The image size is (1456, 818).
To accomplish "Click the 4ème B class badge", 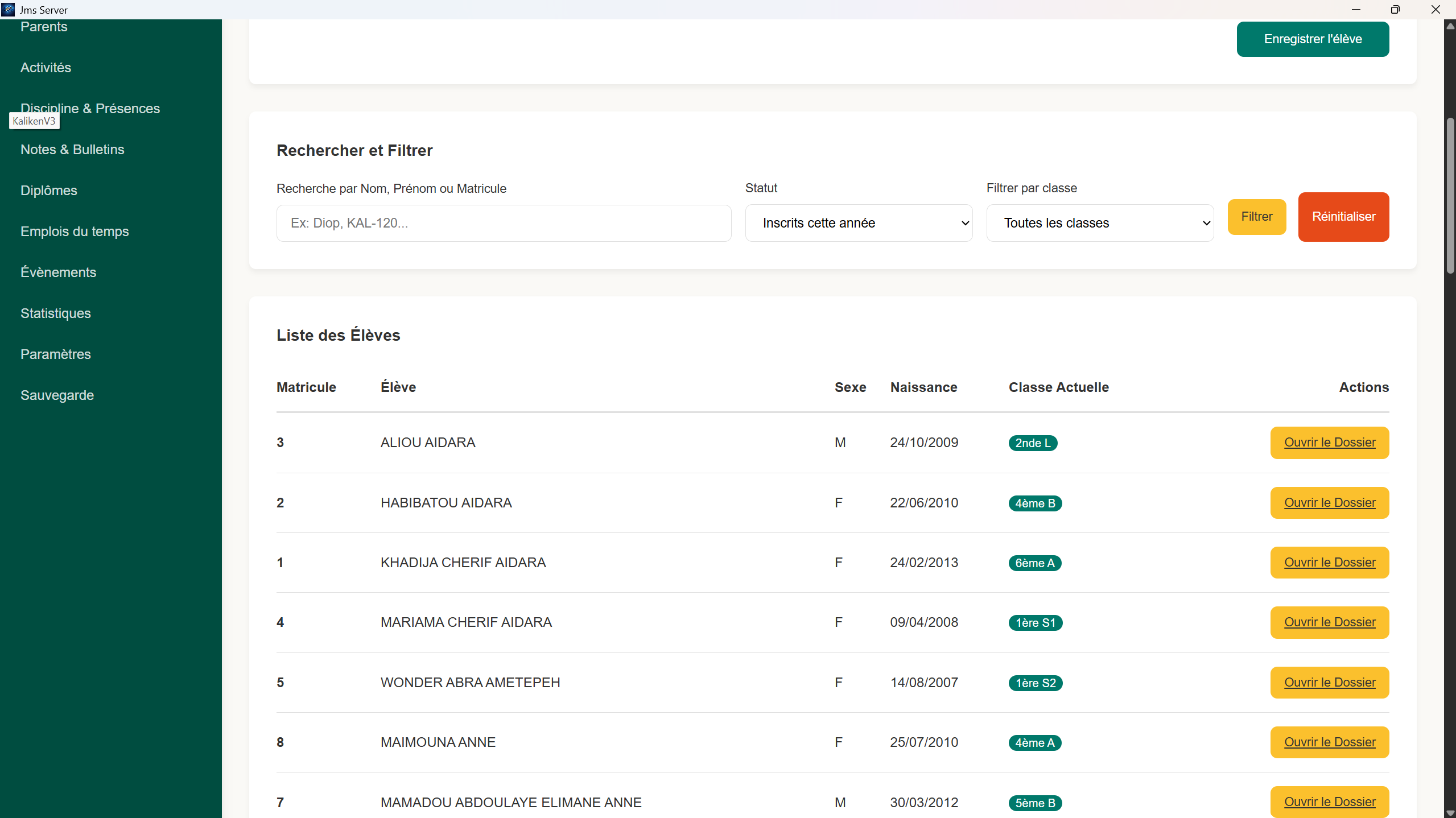I will point(1035,503).
